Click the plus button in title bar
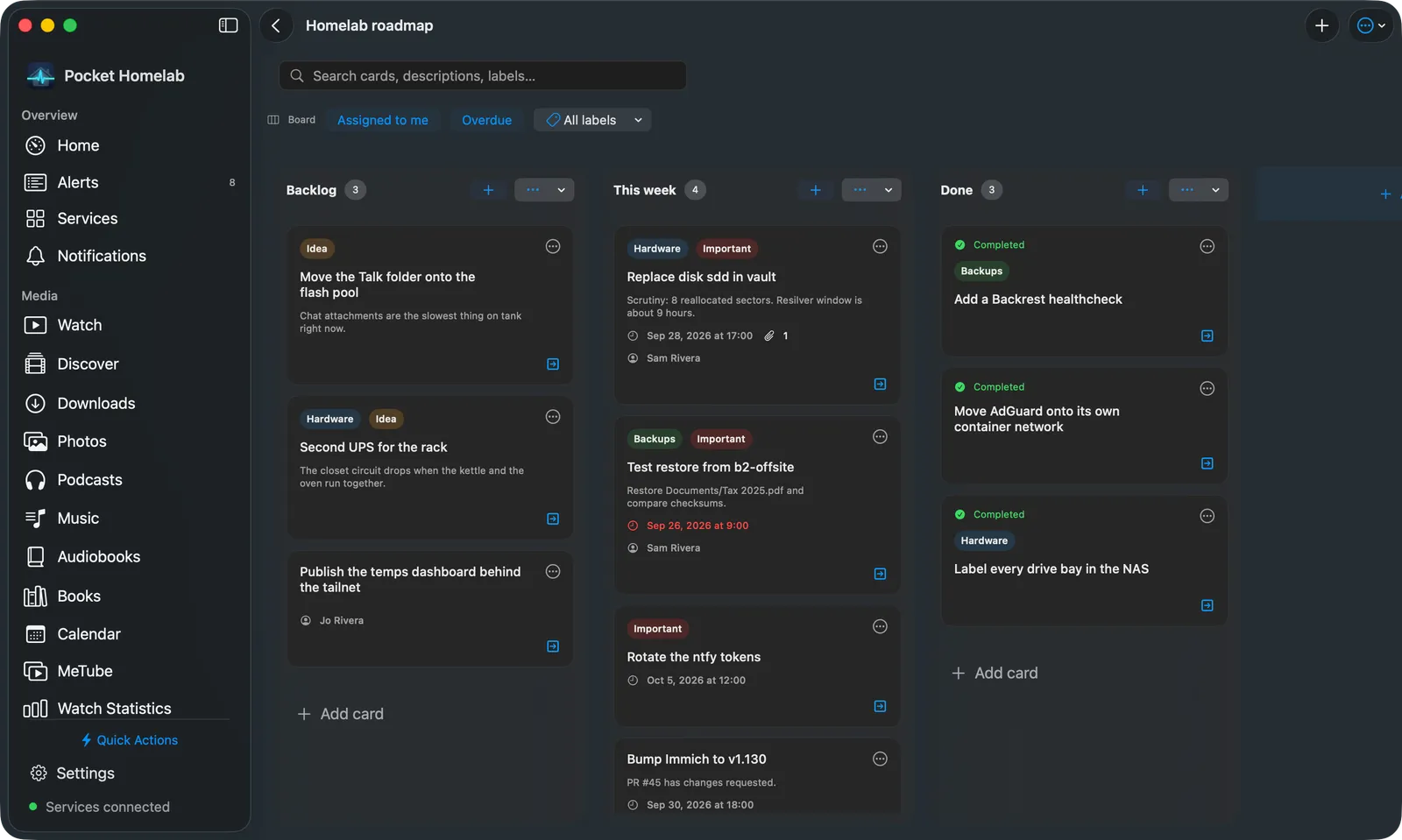1402x840 pixels. click(1321, 25)
